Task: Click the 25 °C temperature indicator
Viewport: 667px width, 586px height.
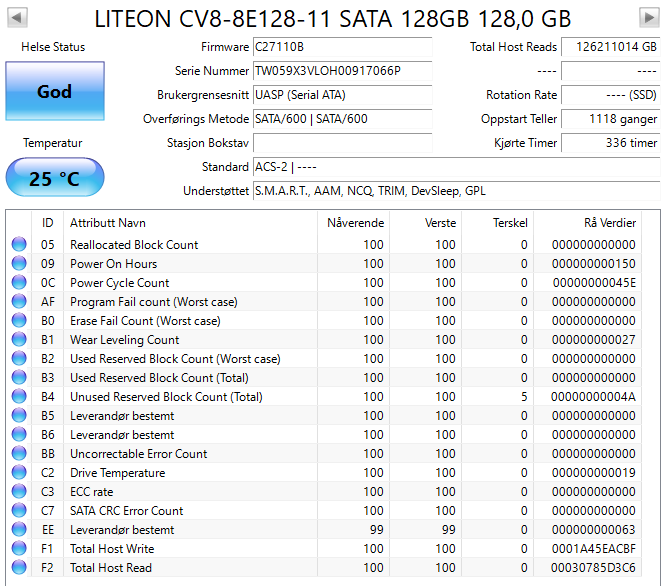Action: point(55,177)
